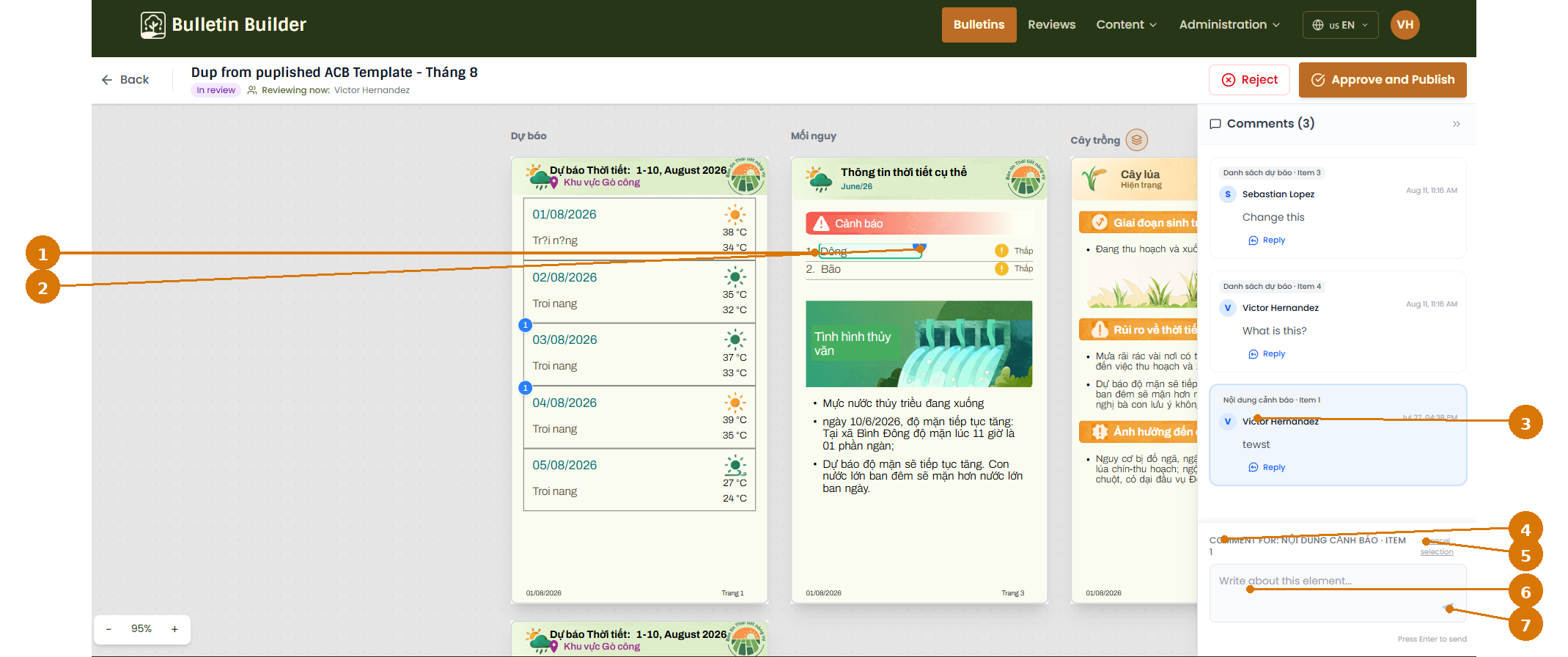This screenshot has height=657, width=1568.
Task: Click the warning icon on Rủi ro về thời tiết
Action: coord(1100,330)
